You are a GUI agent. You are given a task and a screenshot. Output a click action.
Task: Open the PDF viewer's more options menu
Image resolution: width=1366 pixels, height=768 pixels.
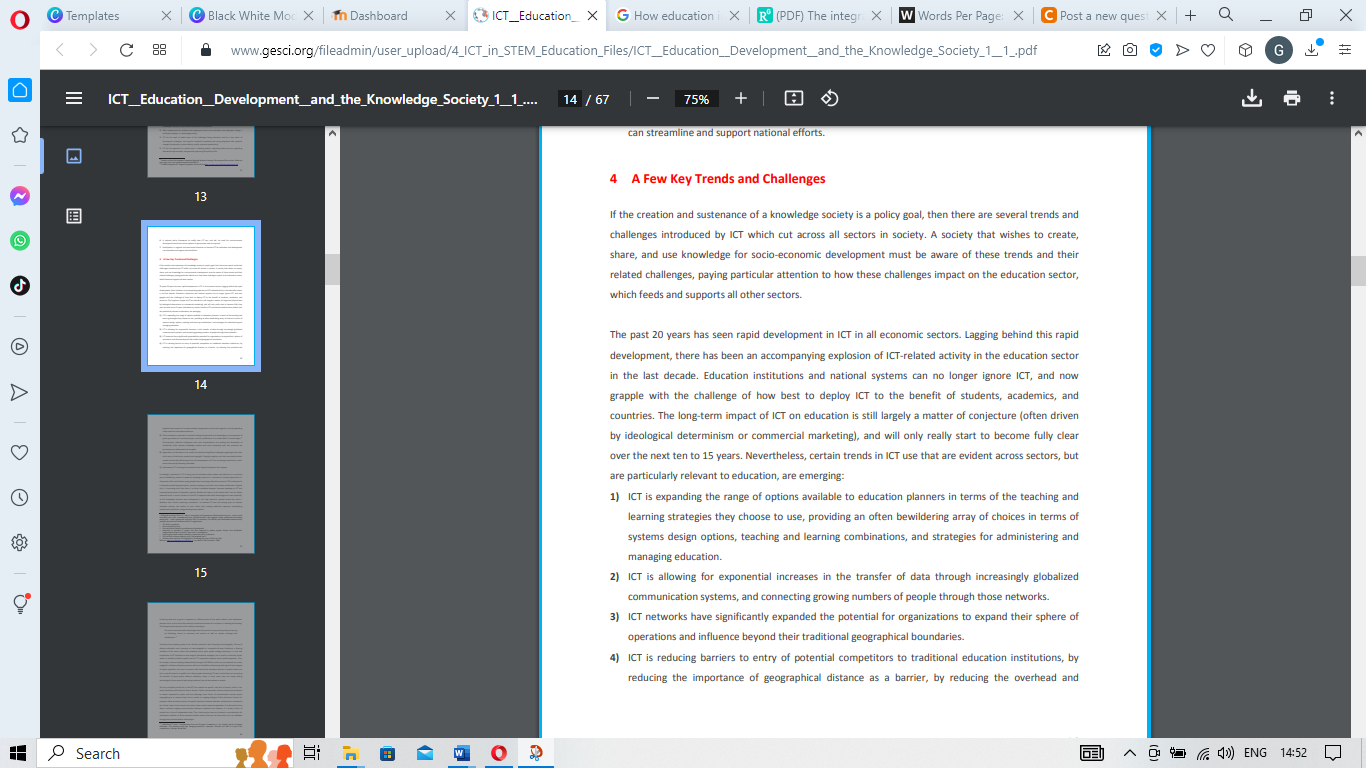pyautogui.click(x=1332, y=98)
